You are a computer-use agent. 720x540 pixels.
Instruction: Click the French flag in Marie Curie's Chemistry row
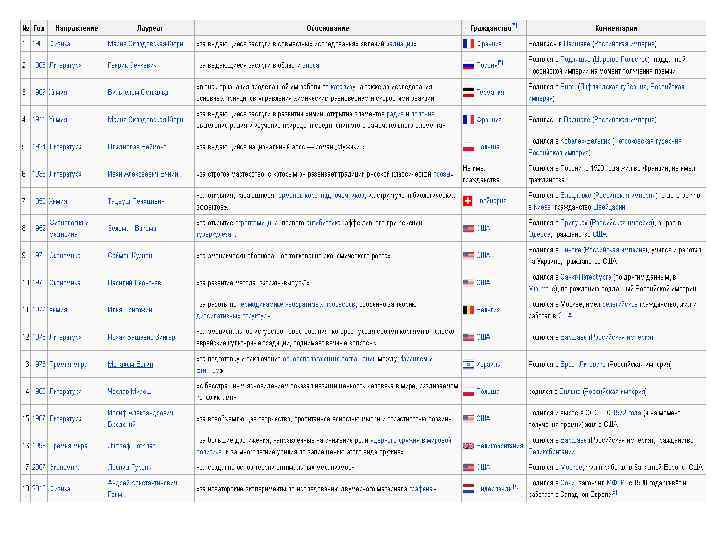tap(468, 119)
